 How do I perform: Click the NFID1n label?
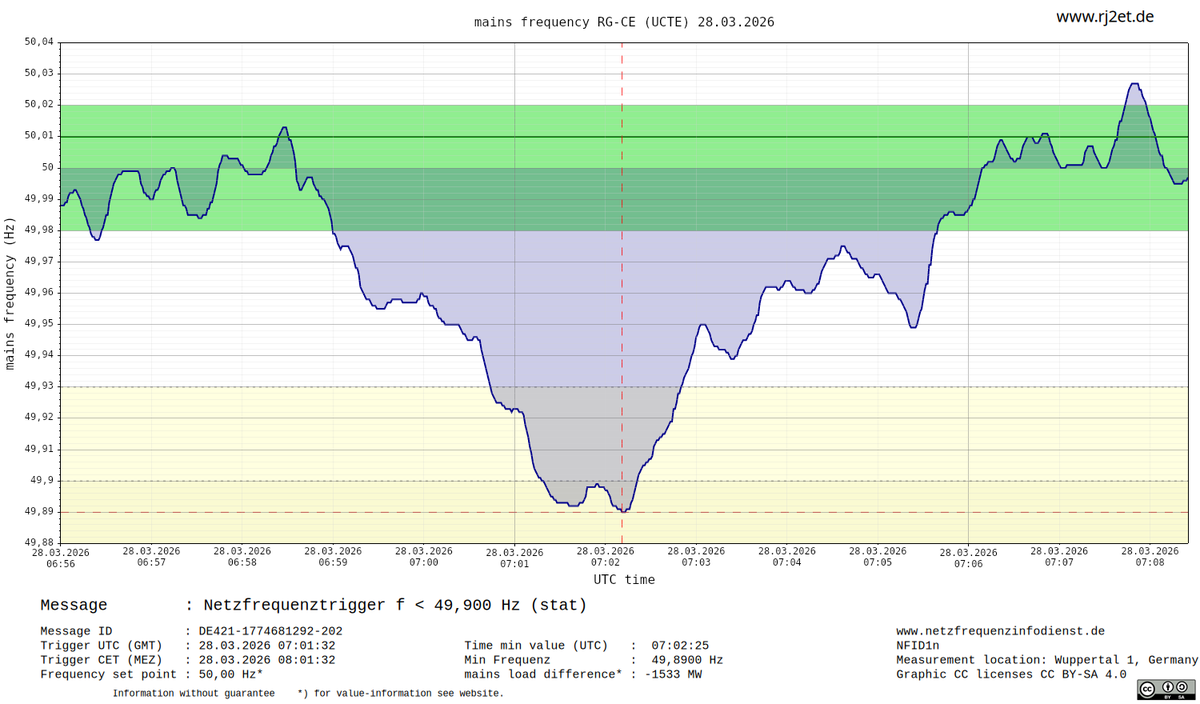(918, 646)
